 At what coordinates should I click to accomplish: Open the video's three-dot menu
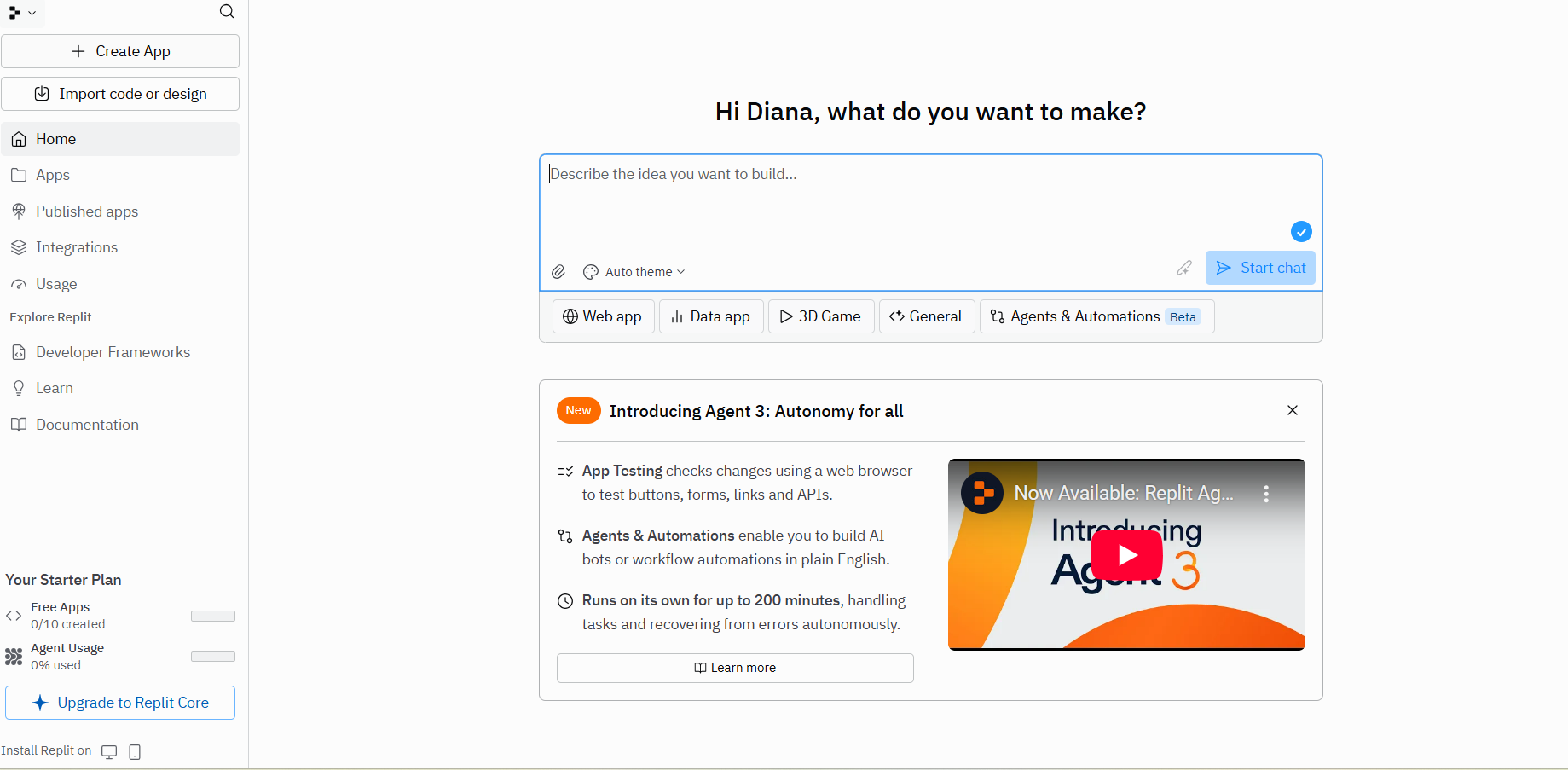point(1266,493)
